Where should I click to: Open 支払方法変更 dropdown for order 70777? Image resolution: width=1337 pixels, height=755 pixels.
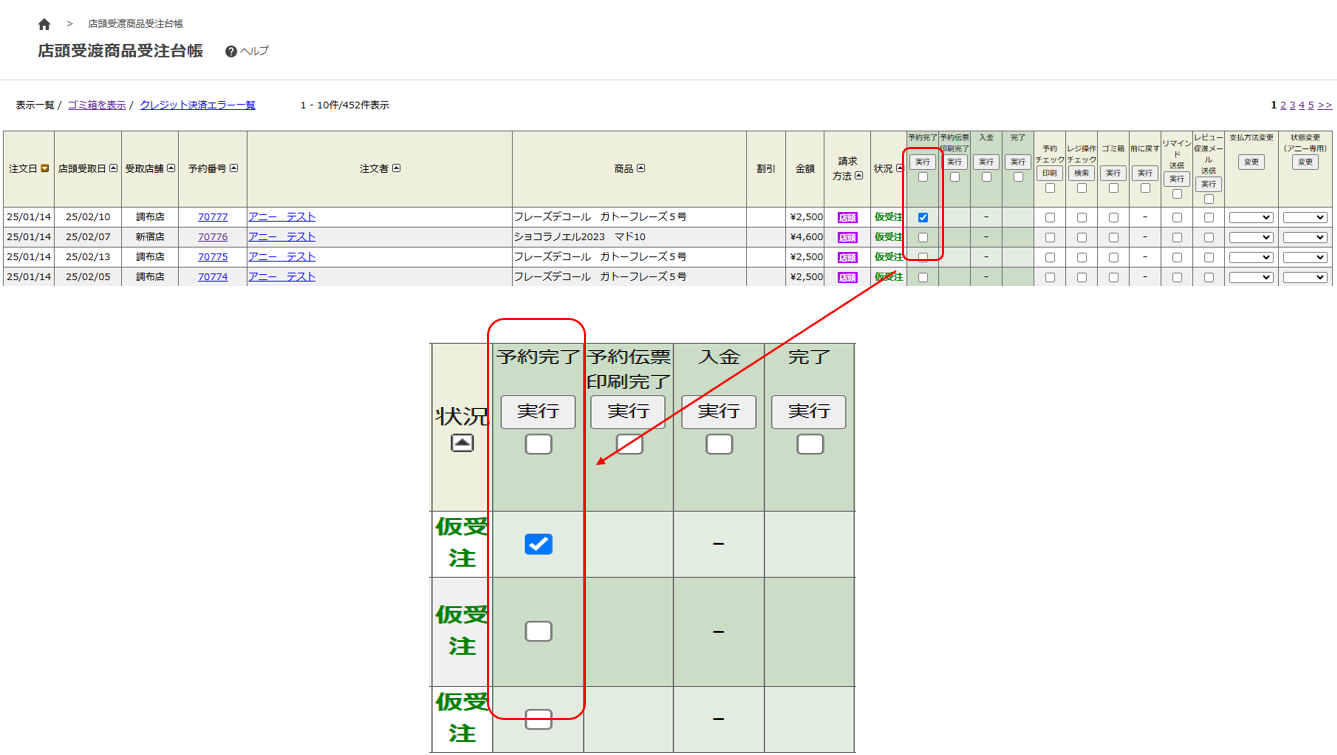(x=1251, y=217)
